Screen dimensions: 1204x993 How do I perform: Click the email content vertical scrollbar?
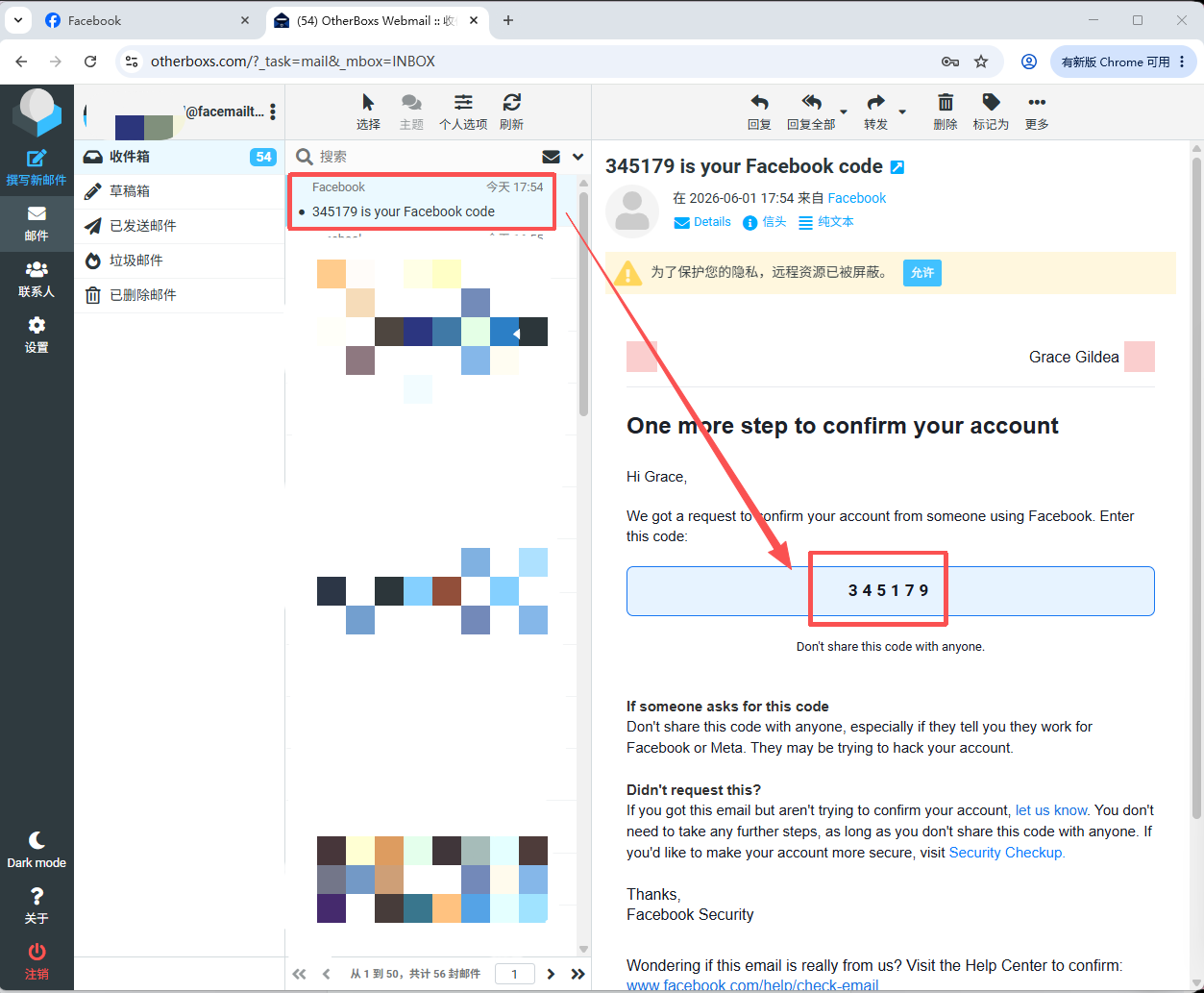click(x=1196, y=487)
